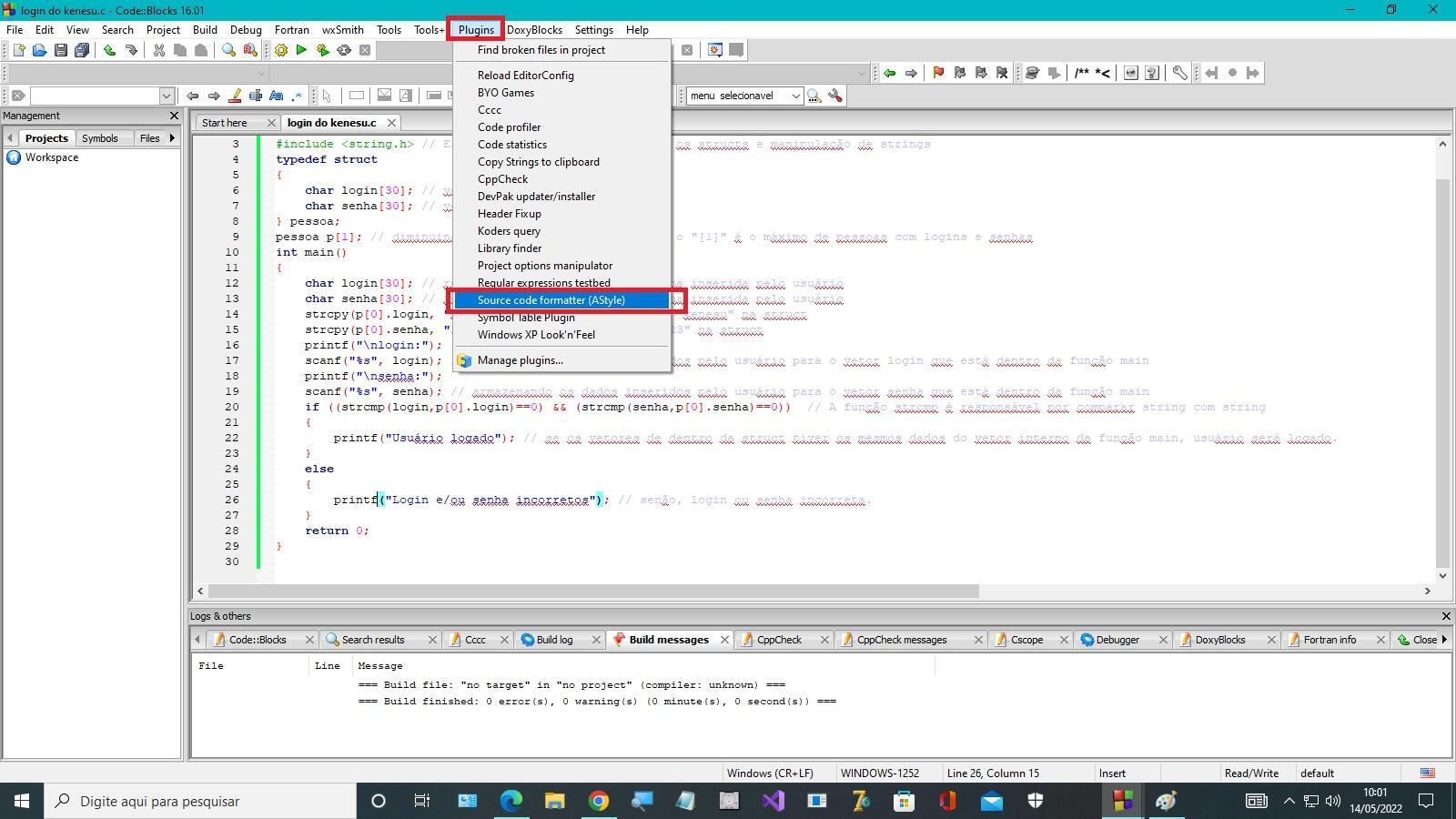Toggle match case Aa option
The image size is (1456, 819).
click(x=276, y=96)
